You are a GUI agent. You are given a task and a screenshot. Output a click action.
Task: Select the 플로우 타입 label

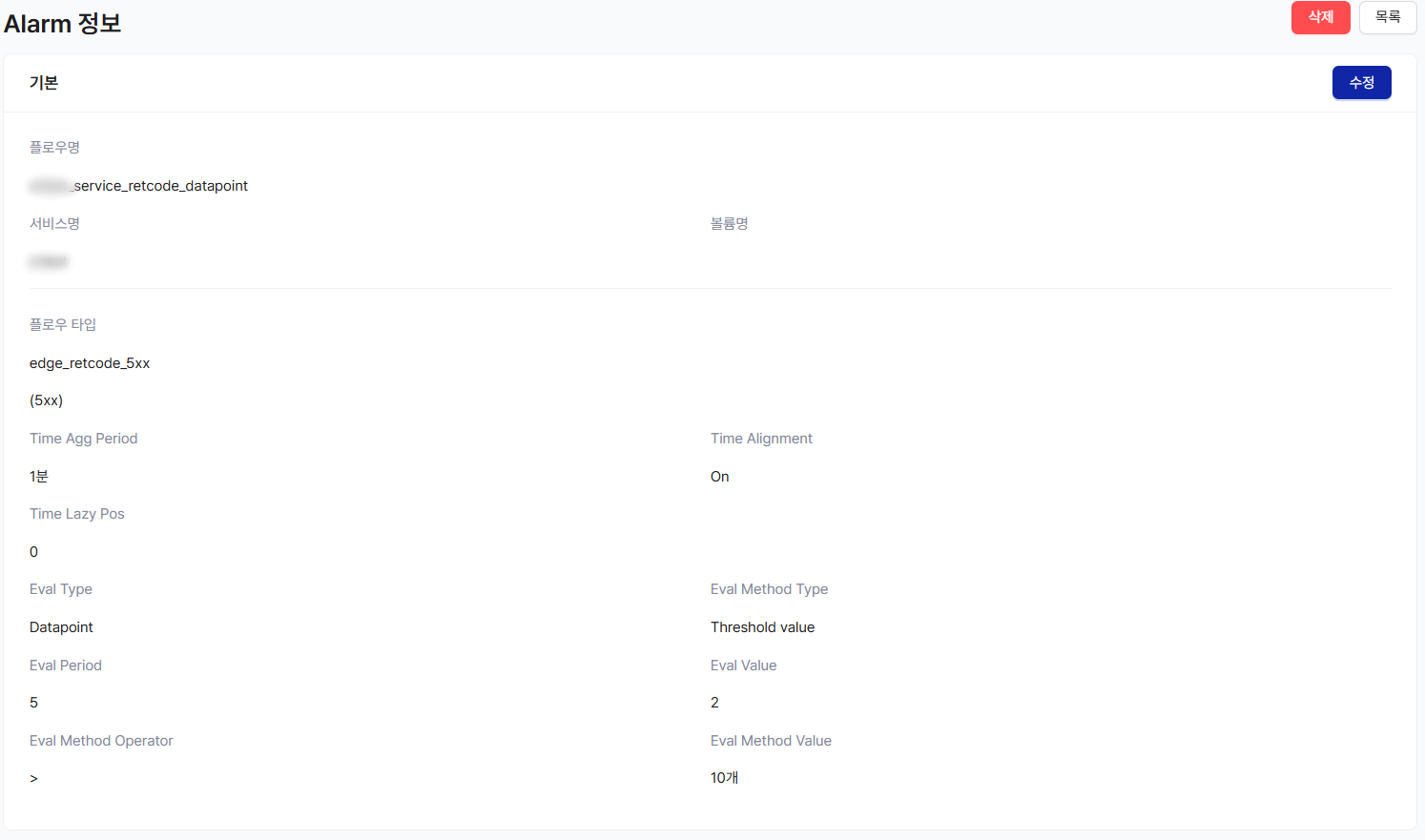pyautogui.click(x=63, y=325)
